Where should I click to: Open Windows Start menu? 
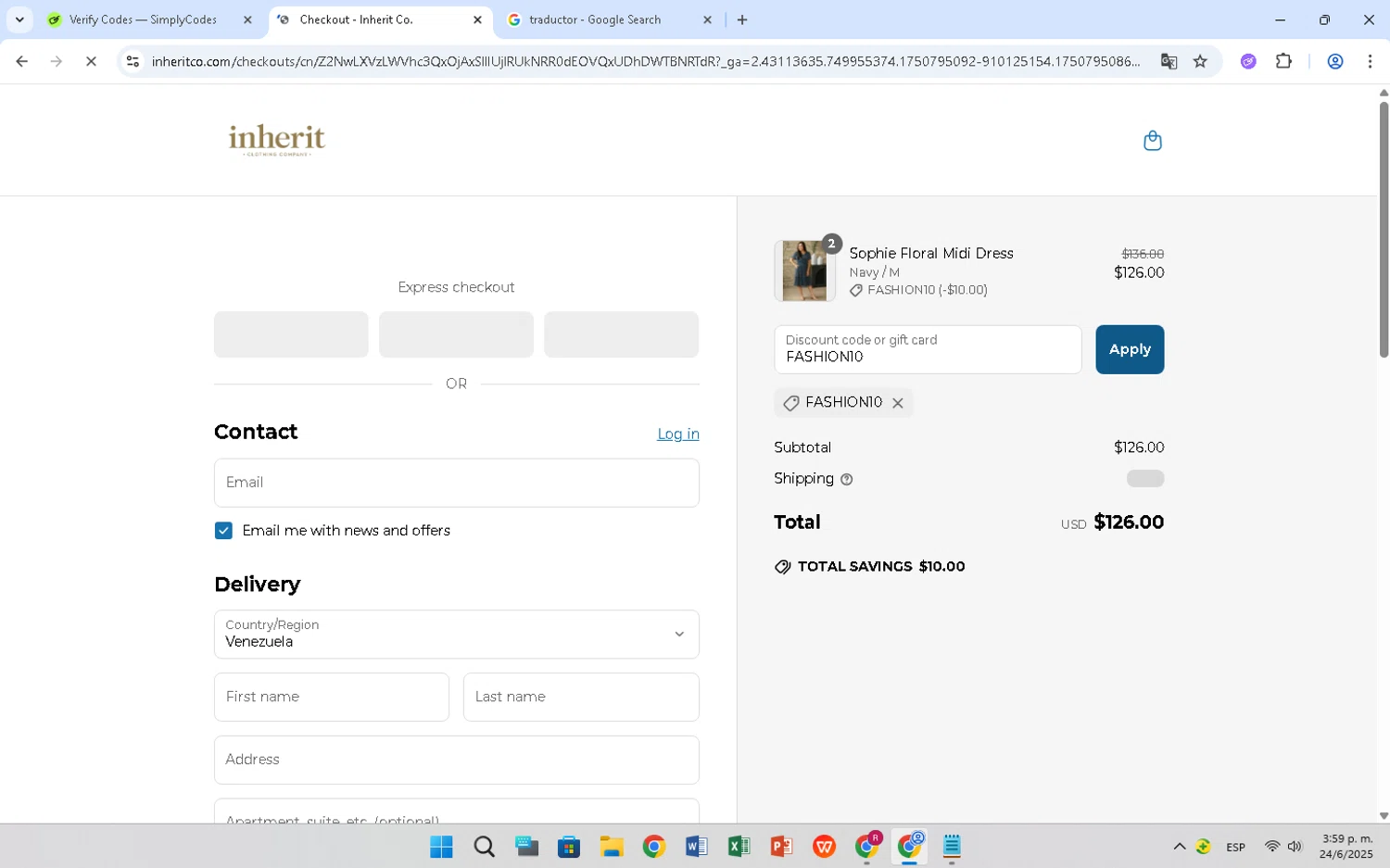(x=441, y=847)
